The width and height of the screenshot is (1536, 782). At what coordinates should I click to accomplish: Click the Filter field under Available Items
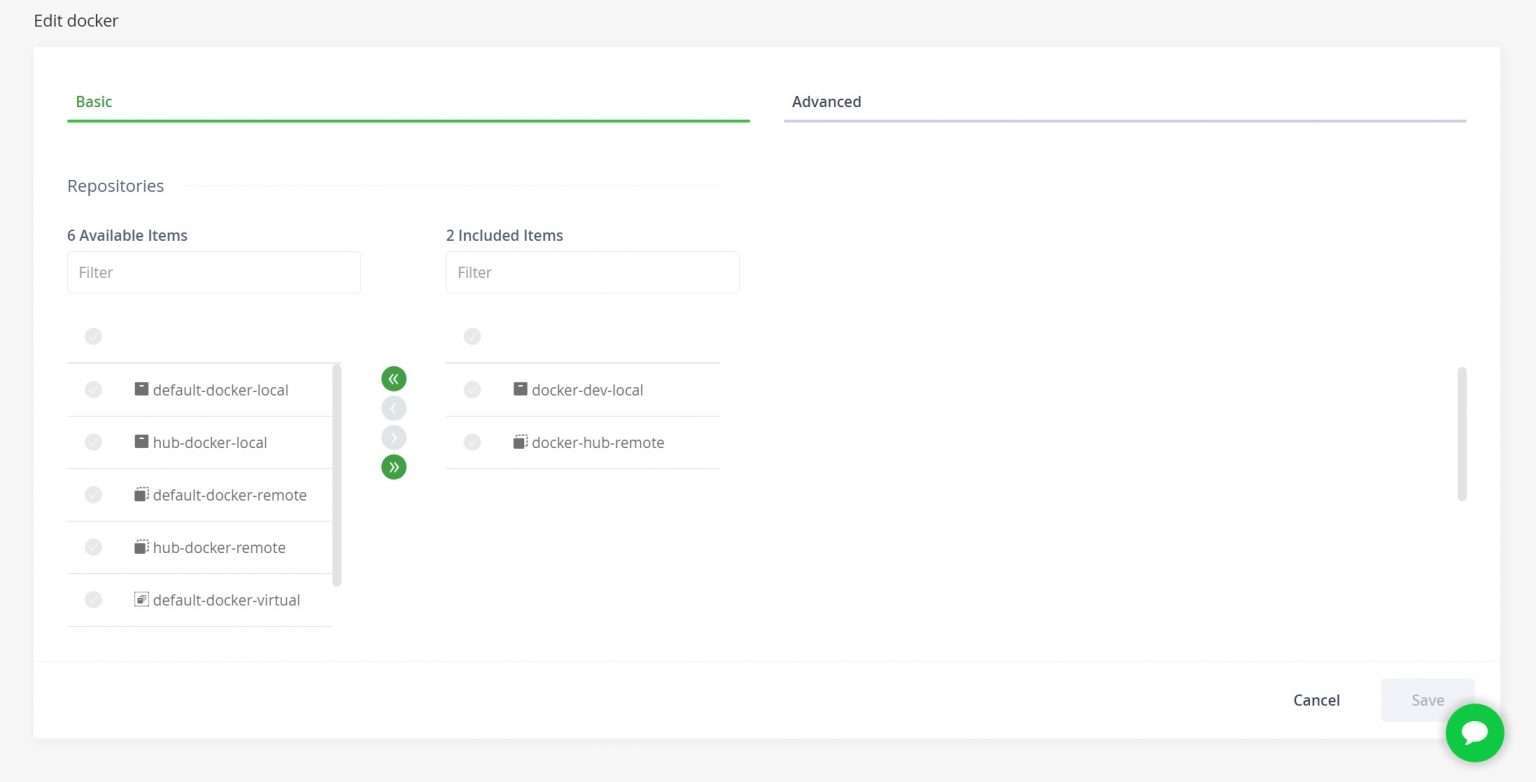coord(213,272)
